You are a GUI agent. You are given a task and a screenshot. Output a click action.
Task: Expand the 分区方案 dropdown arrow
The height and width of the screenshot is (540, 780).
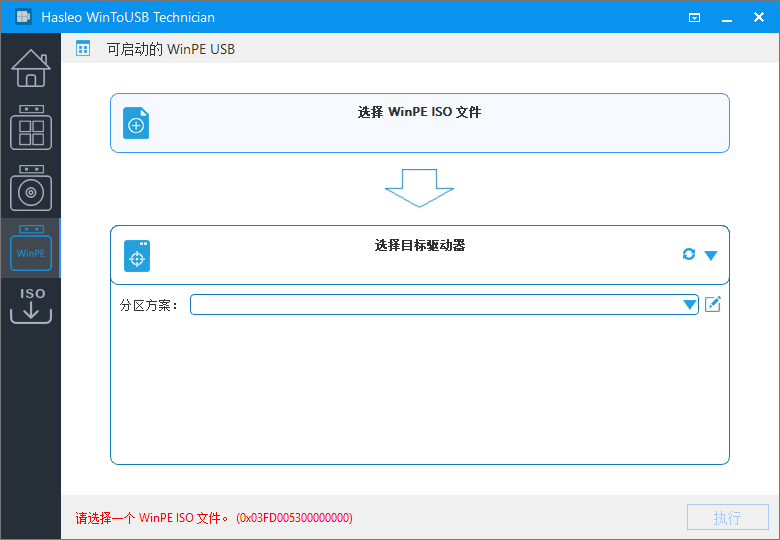tap(689, 305)
